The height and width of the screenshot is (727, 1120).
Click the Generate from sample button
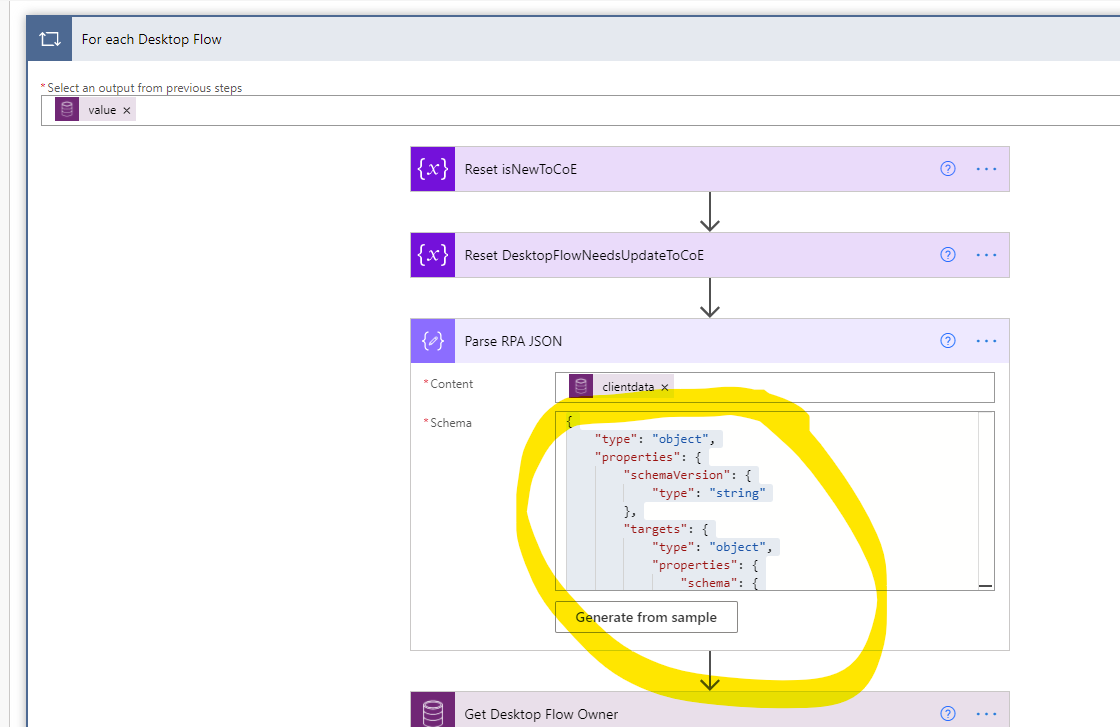pyautogui.click(x=645, y=617)
